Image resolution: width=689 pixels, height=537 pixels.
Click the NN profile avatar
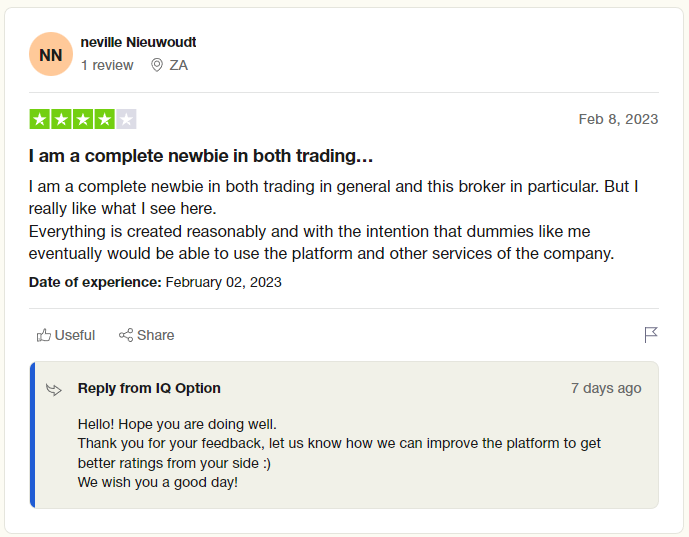coord(51,54)
